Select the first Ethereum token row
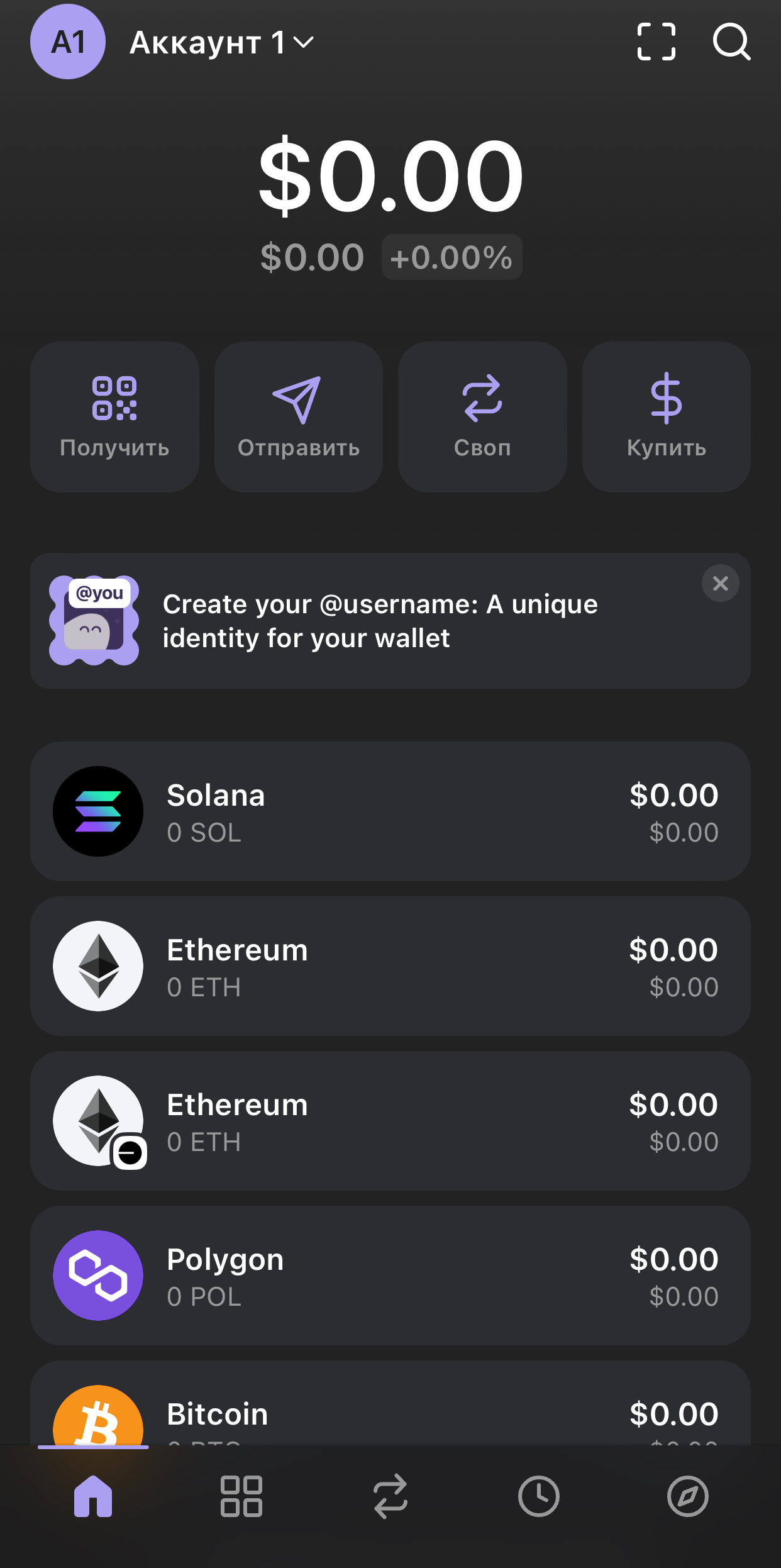The height and width of the screenshot is (1568, 781). click(390, 966)
